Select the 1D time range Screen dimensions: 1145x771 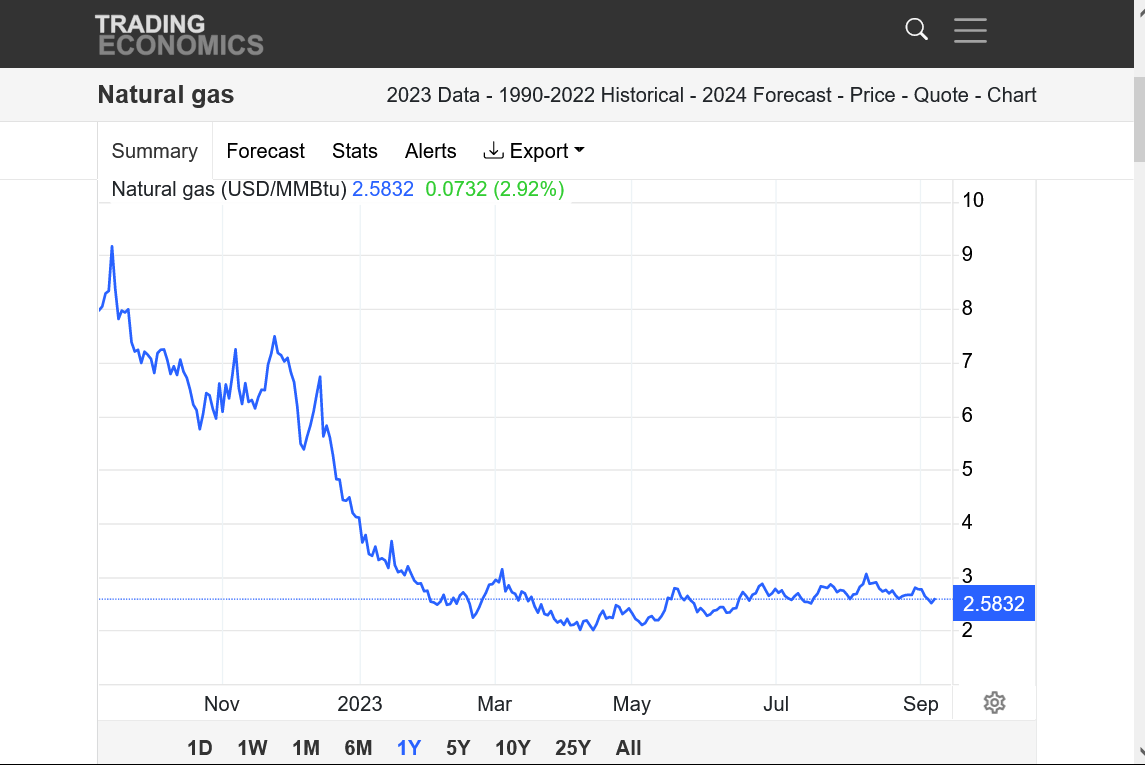pos(200,748)
